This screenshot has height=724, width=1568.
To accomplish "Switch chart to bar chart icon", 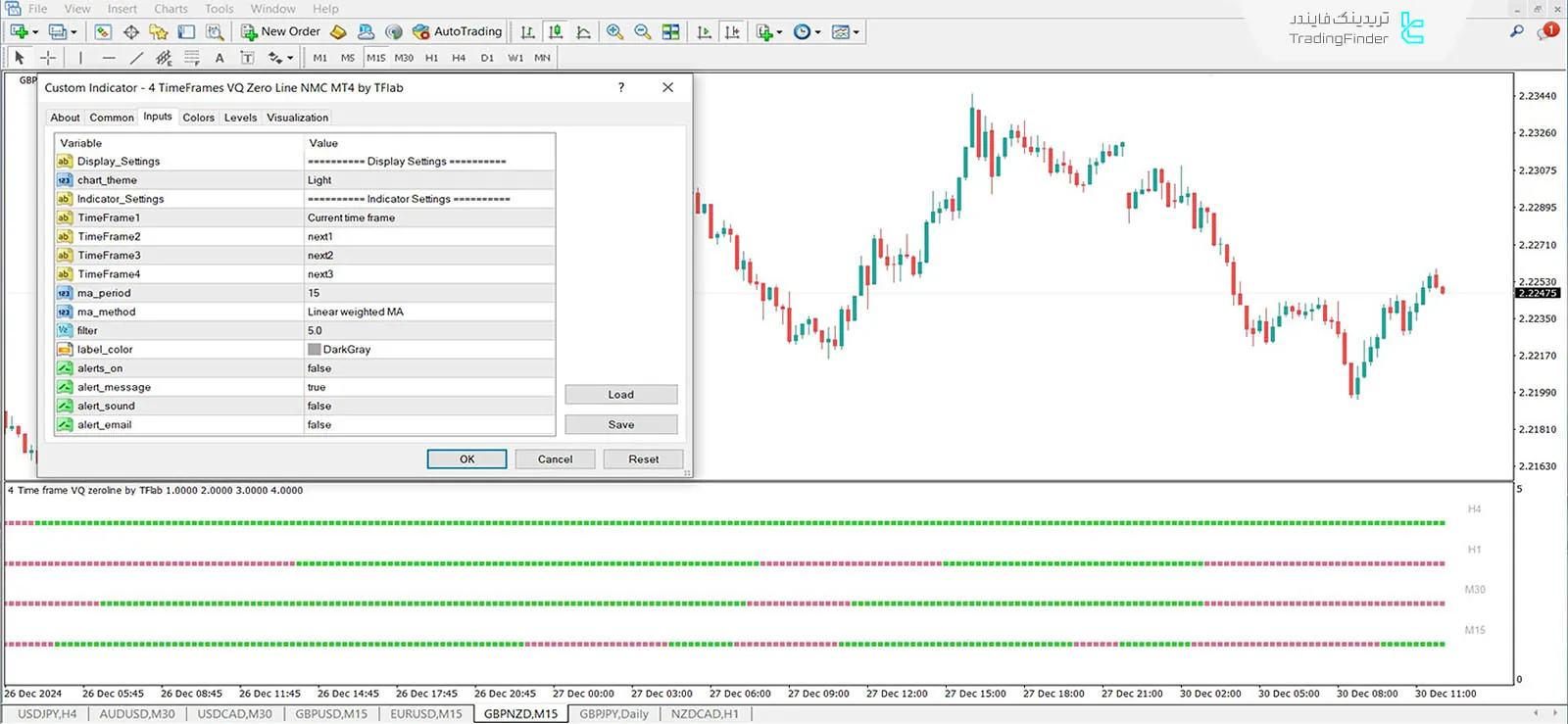I will click(x=527, y=31).
